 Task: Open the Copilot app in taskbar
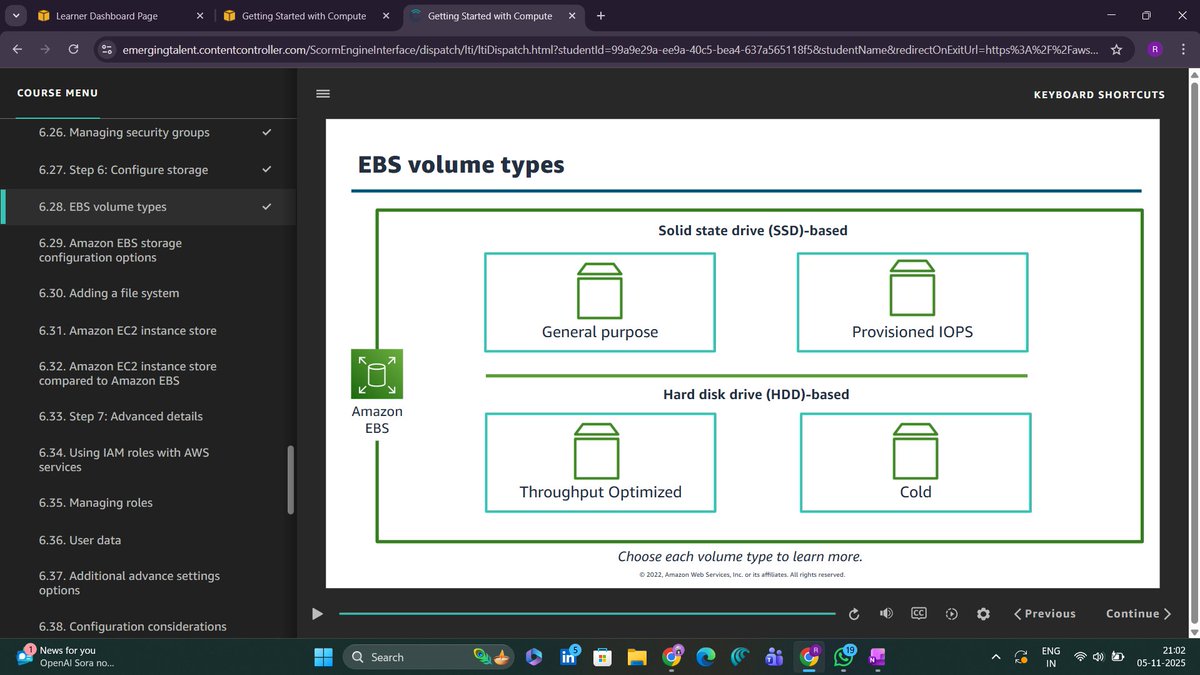533,657
